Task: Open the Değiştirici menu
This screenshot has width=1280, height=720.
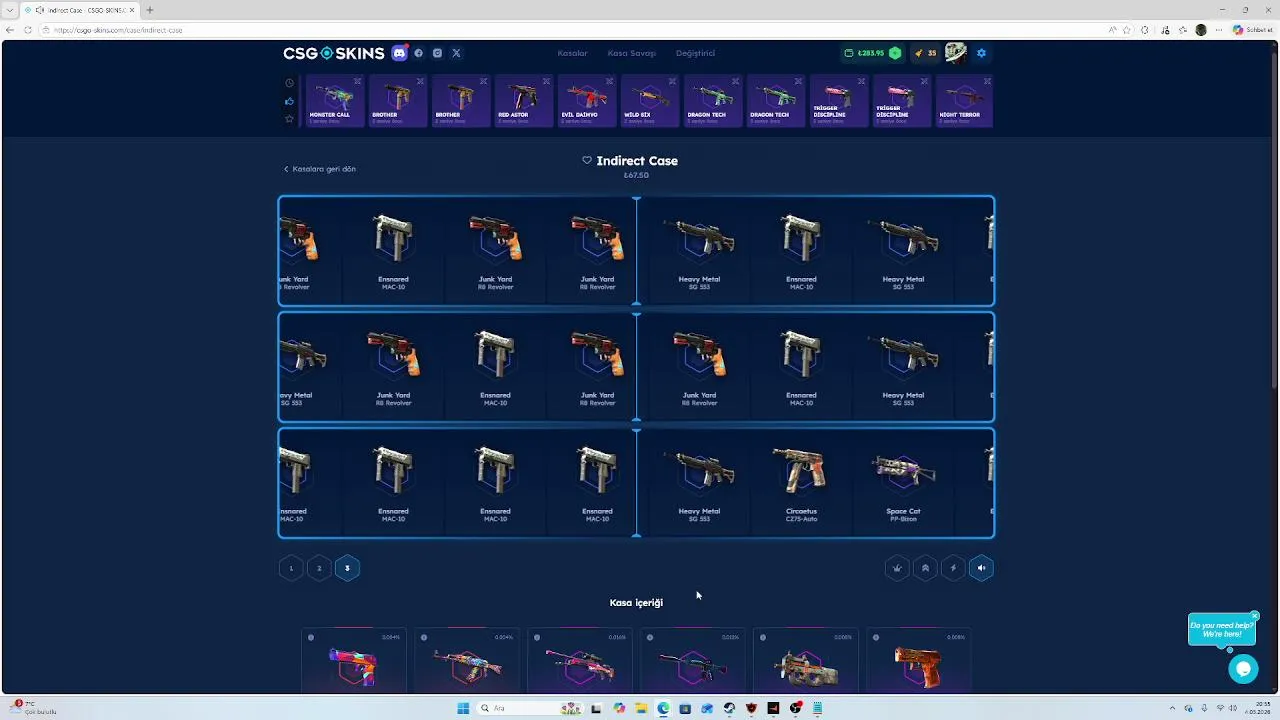Action: 695,53
